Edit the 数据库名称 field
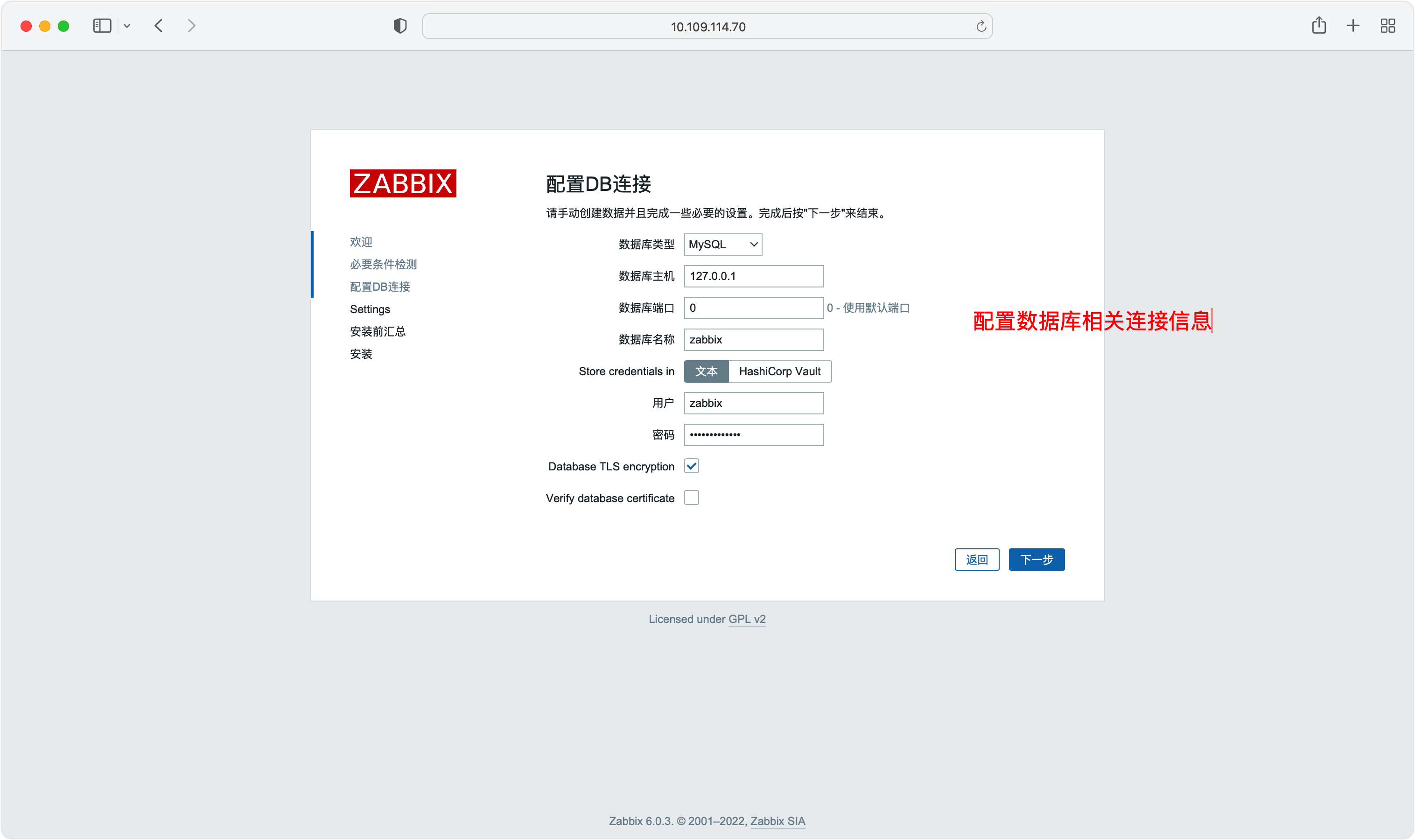The height and width of the screenshot is (840, 1415). pos(753,340)
